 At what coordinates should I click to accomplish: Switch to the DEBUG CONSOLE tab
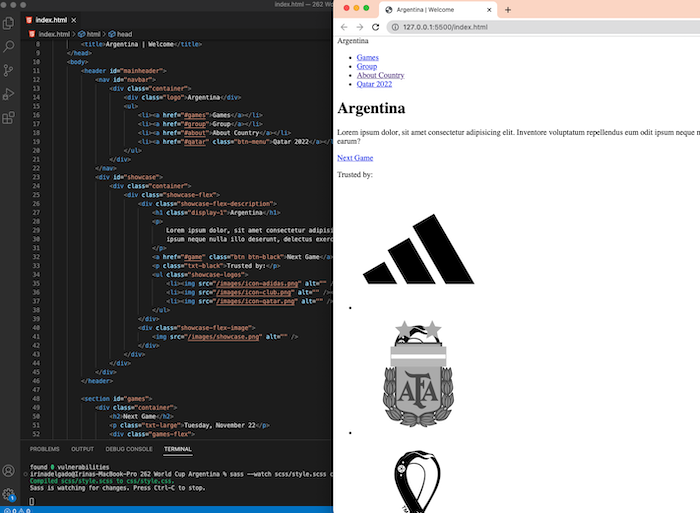(129, 449)
